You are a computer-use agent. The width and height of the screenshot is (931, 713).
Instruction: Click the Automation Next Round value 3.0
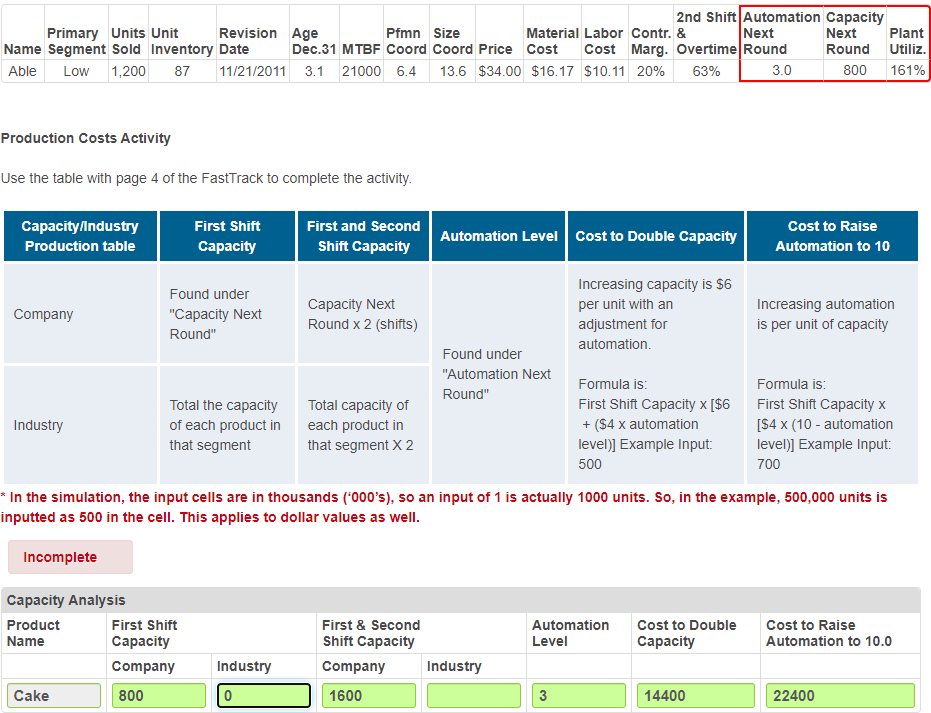coord(781,71)
